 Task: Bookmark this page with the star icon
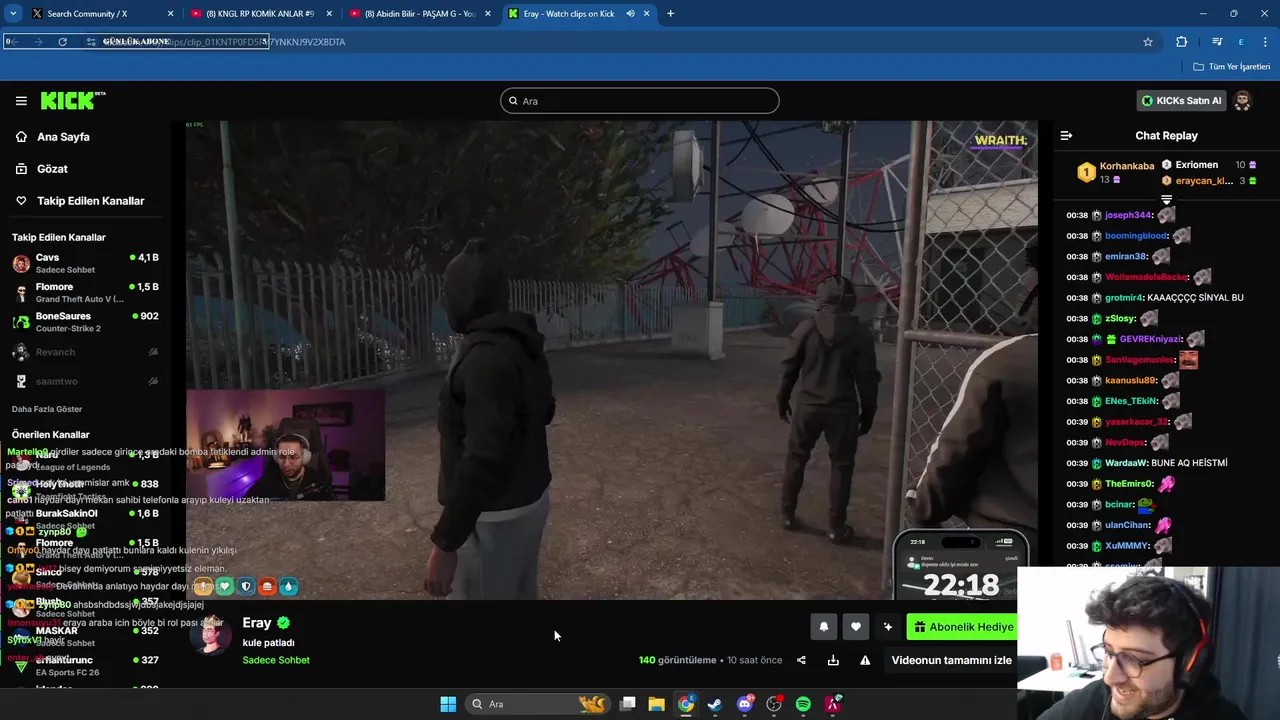pyautogui.click(x=1148, y=42)
